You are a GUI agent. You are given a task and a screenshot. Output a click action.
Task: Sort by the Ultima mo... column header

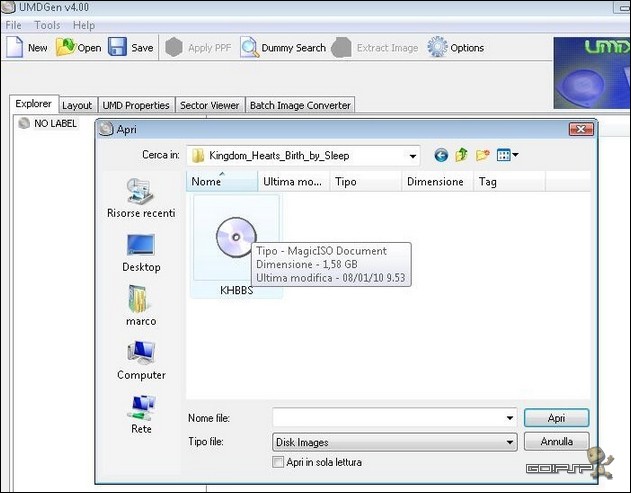coord(294,182)
